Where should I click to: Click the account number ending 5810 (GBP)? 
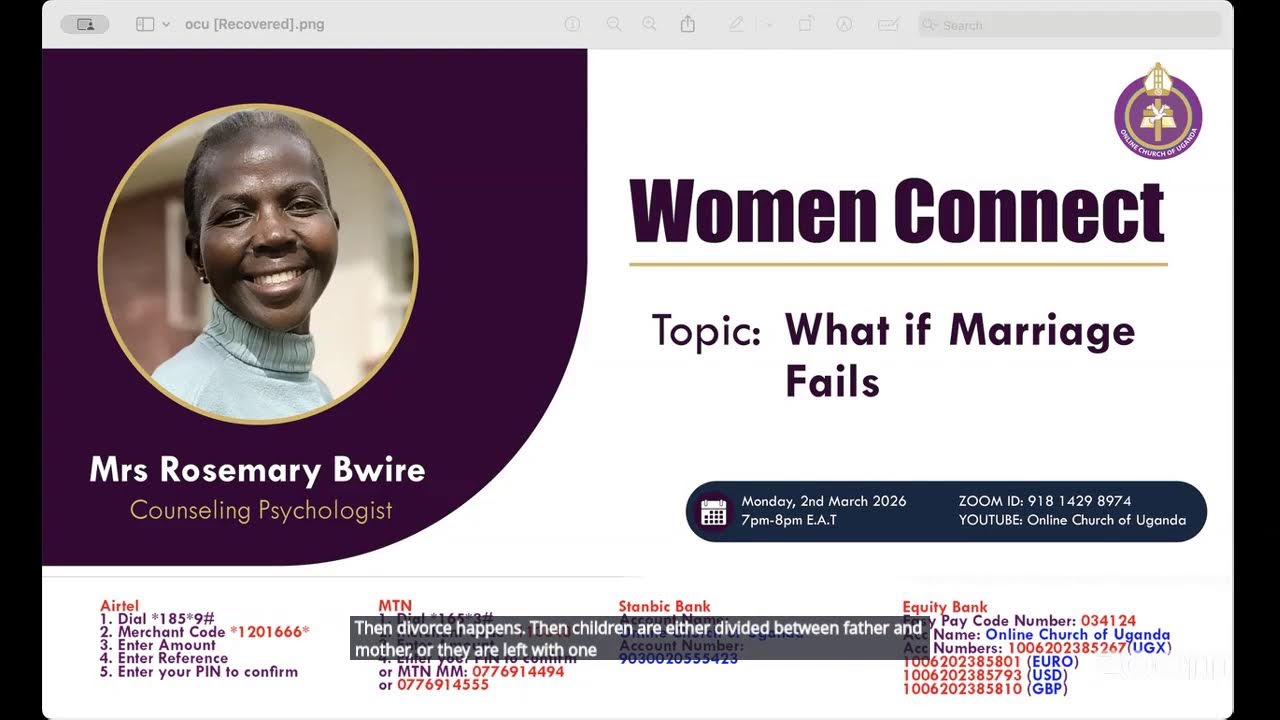click(x=987, y=690)
